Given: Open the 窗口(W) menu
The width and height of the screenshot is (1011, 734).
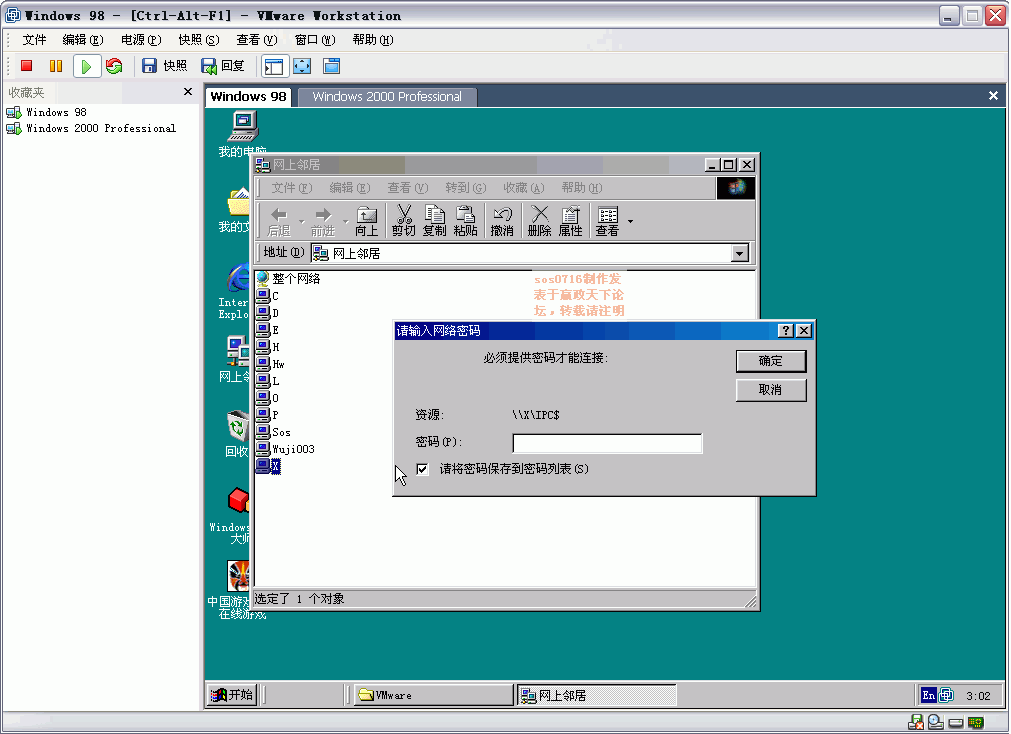Looking at the screenshot, I should [315, 40].
